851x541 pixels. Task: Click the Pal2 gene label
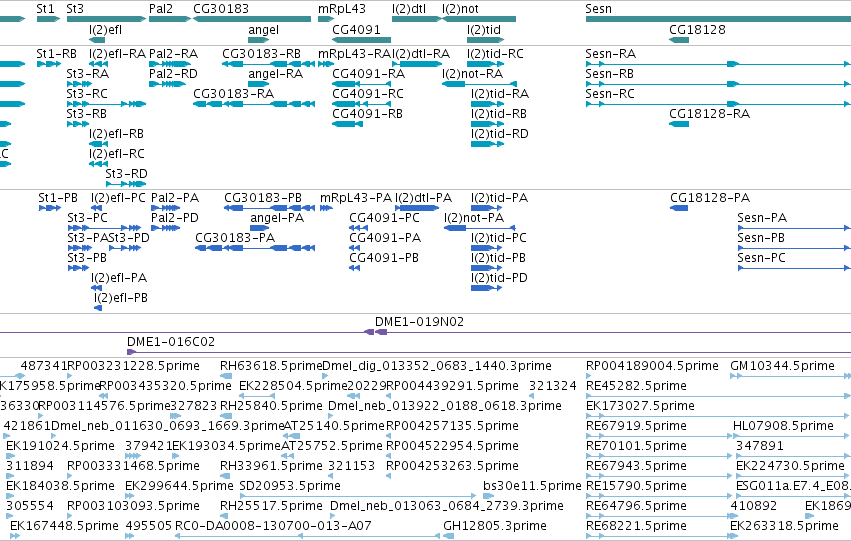161,9
